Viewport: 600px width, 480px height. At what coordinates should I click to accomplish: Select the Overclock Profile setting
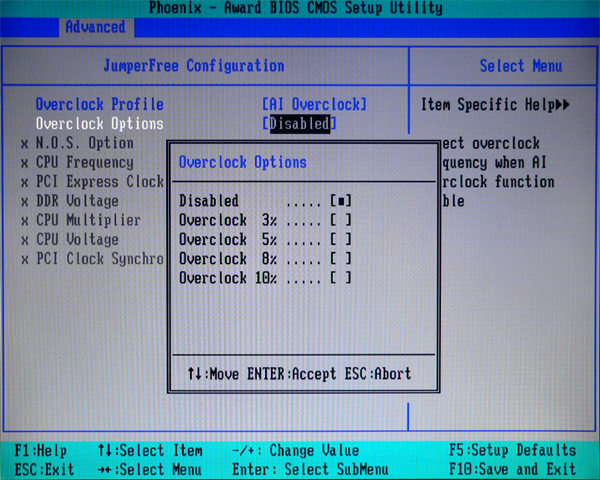(x=99, y=104)
